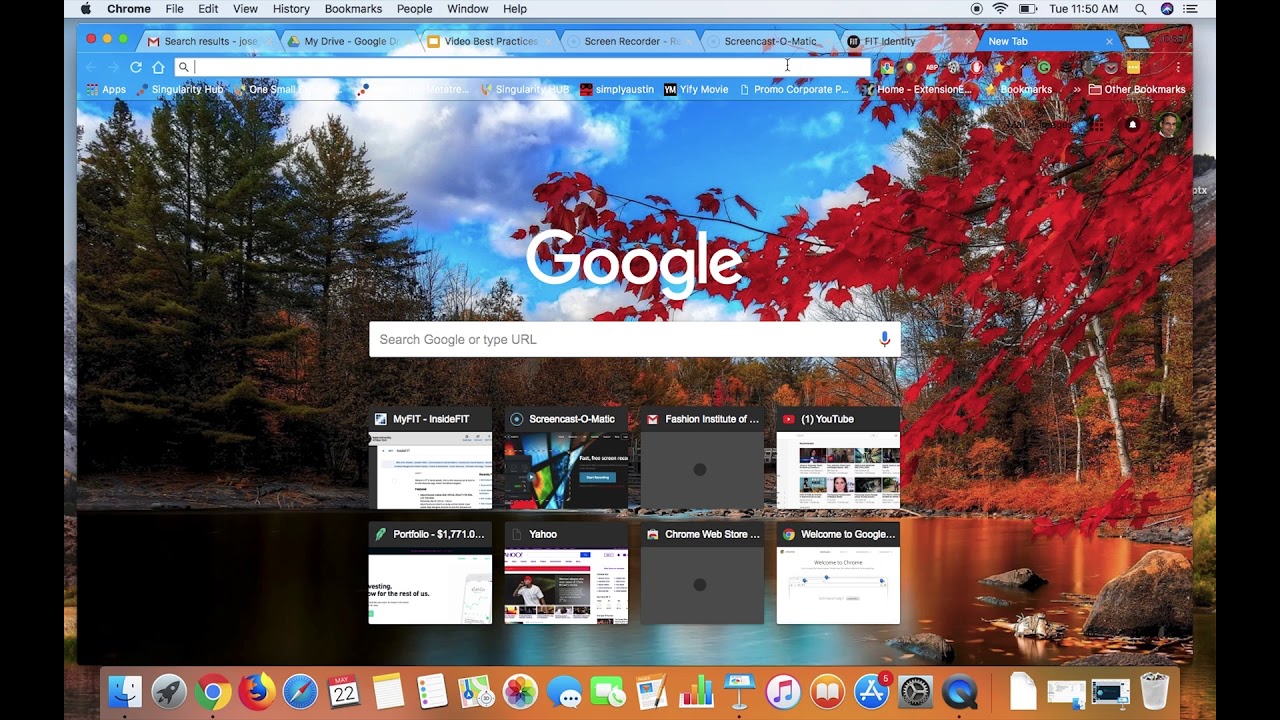Open the Google account profile picture
The image size is (1280, 720).
(x=1167, y=125)
